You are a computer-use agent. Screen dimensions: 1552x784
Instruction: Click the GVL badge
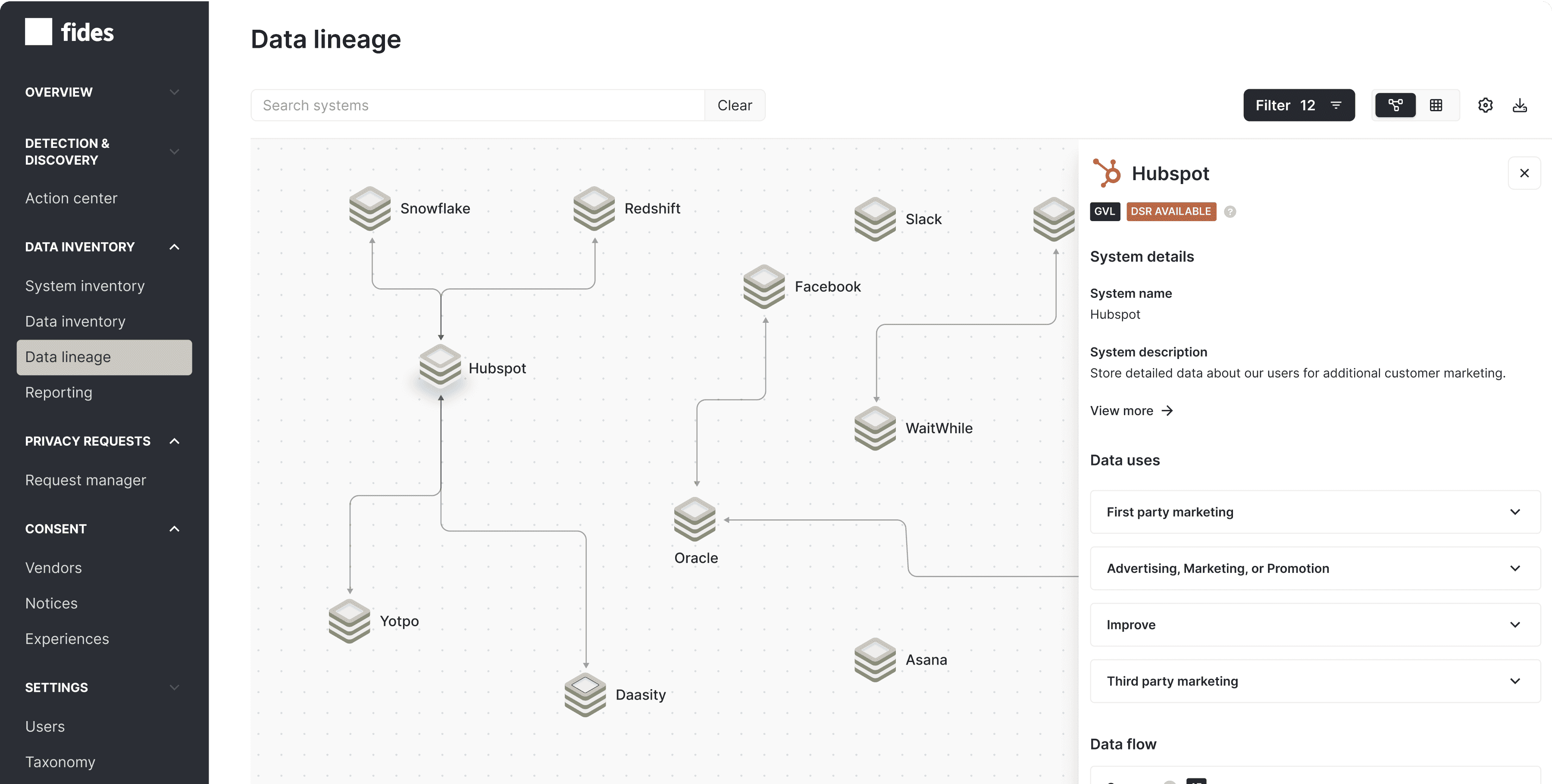[x=1105, y=211]
